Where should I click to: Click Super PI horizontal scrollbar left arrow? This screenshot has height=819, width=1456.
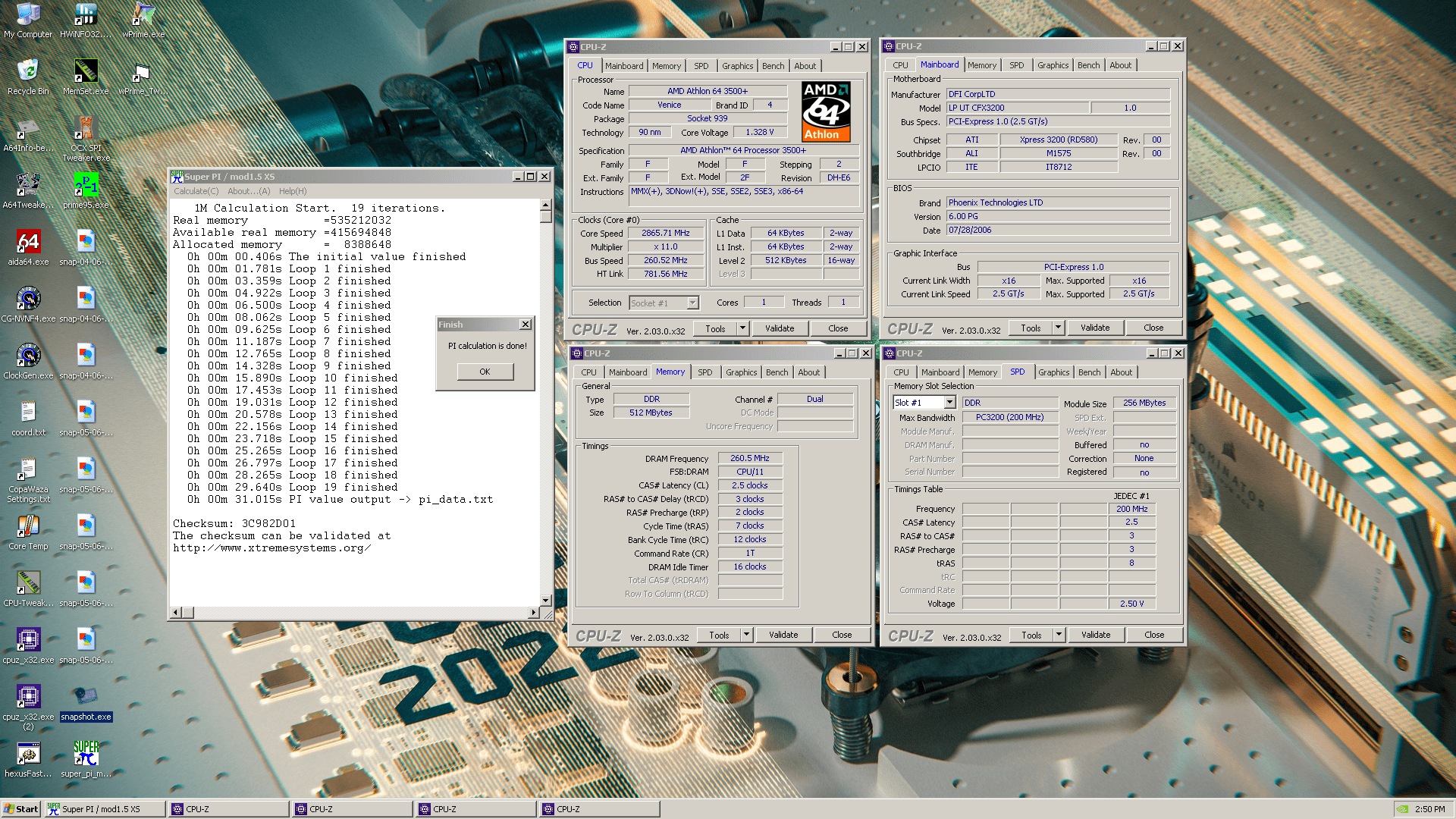pyautogui.click(x=176, y=612)
